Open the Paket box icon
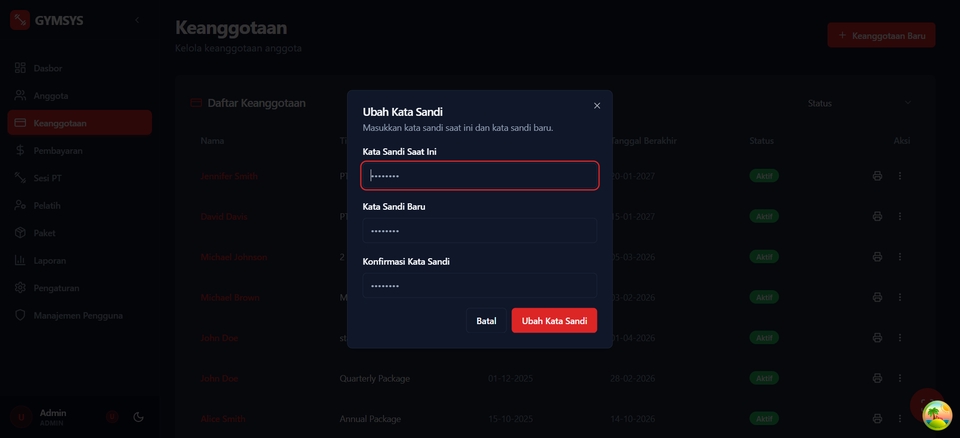 point(20,233)
